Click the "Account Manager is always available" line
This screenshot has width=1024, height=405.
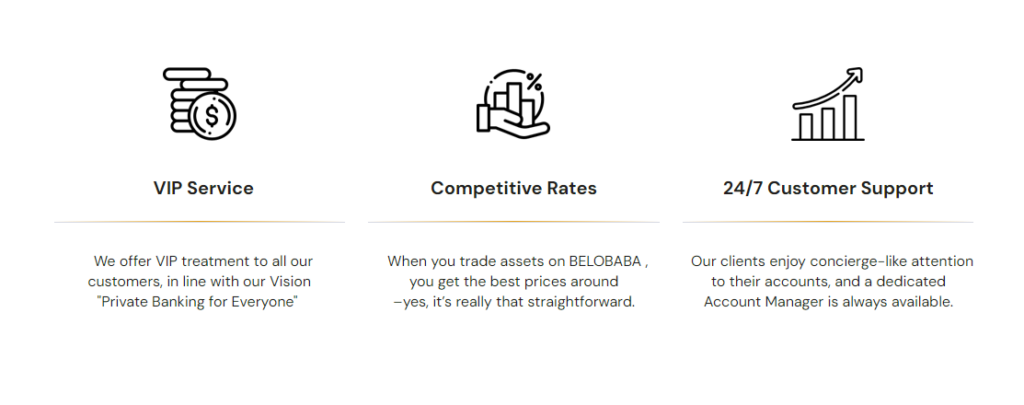828,302
